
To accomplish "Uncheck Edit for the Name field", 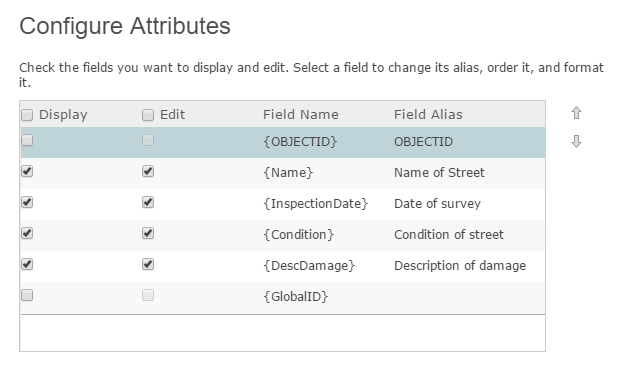I will 148,171.
